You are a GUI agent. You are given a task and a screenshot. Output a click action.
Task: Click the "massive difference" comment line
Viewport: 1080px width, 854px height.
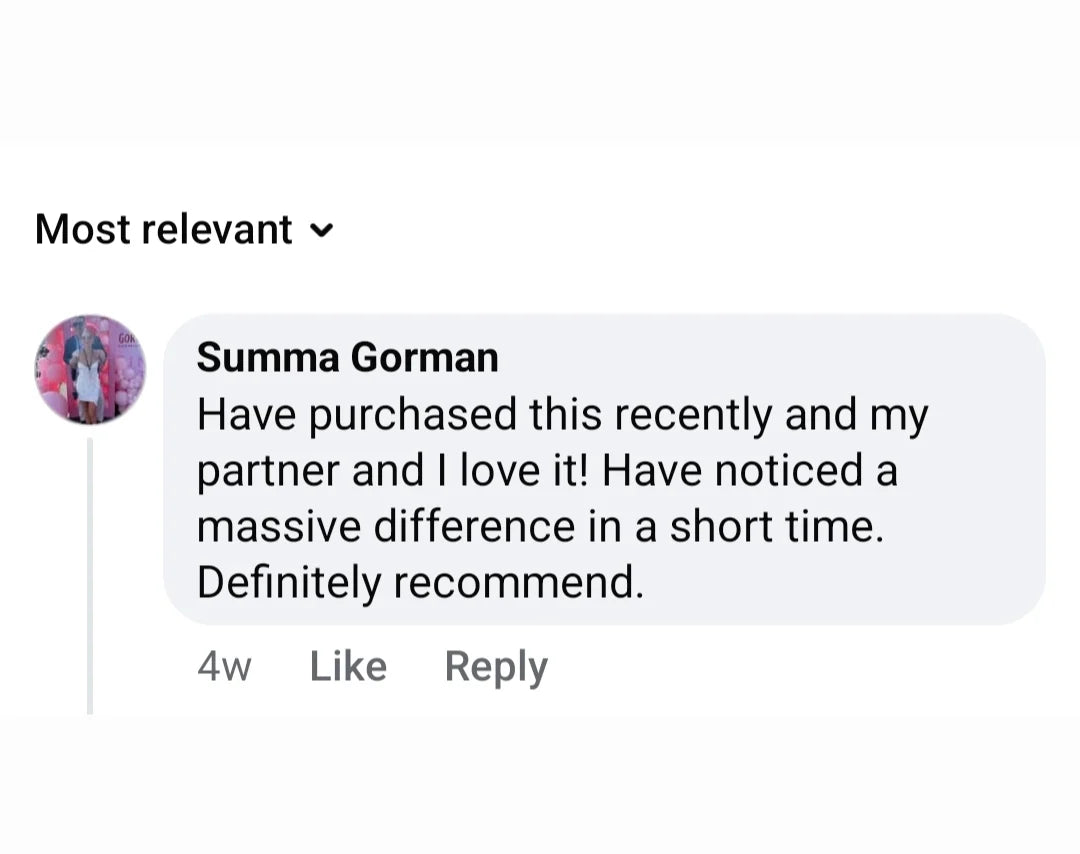(x=540, y=526)
